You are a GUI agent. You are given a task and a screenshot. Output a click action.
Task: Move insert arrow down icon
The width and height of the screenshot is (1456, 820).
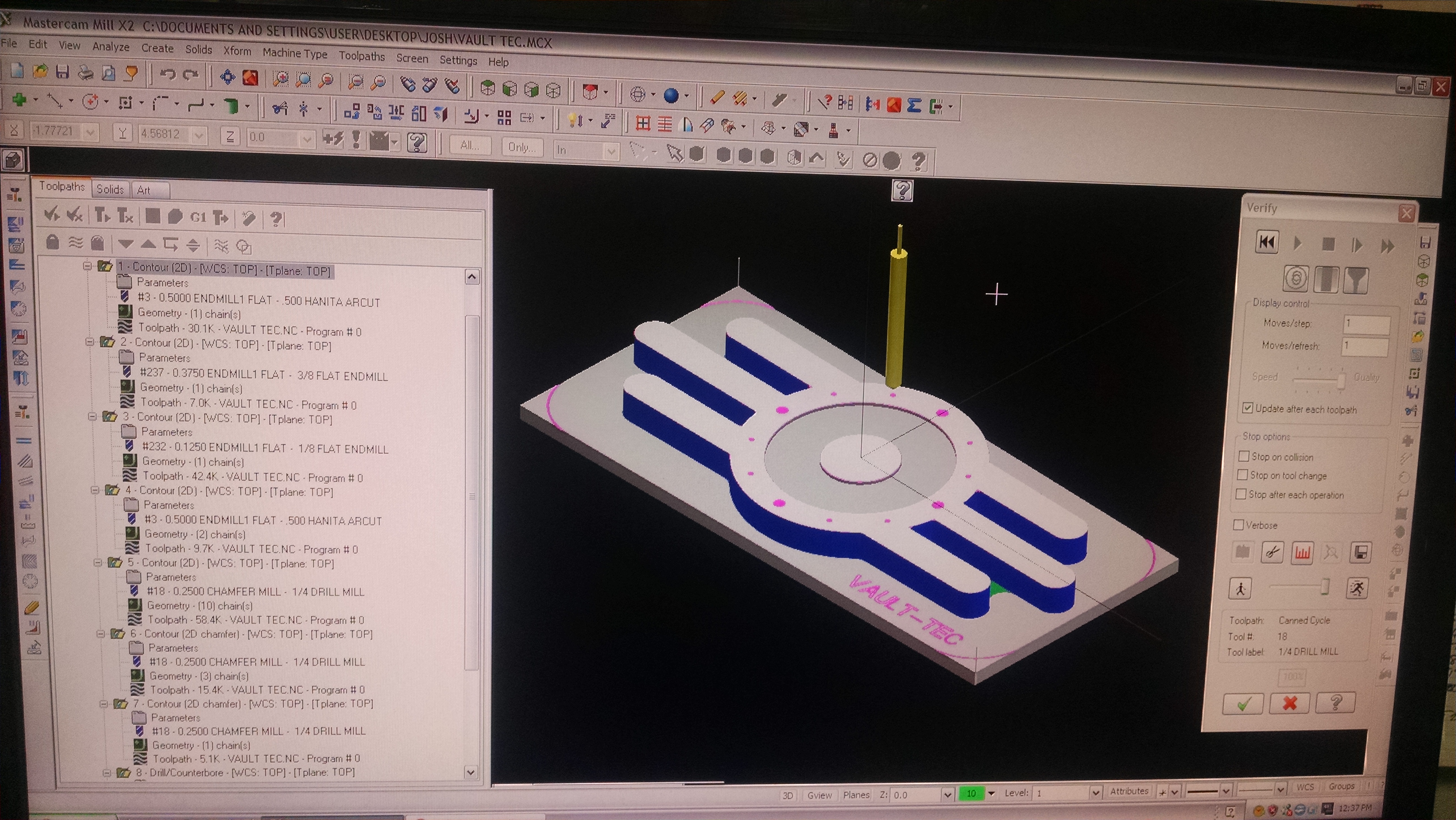[125, 244]
